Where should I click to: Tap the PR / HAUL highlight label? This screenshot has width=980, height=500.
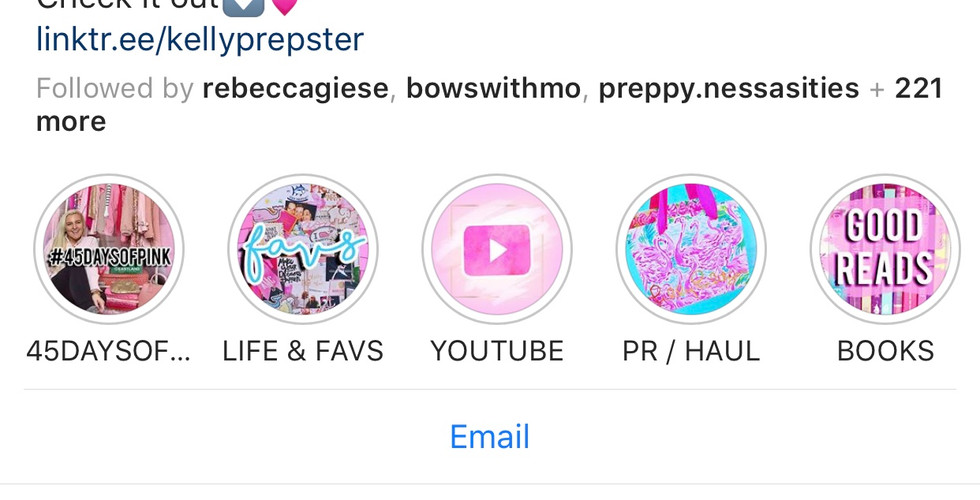(691, 351)
